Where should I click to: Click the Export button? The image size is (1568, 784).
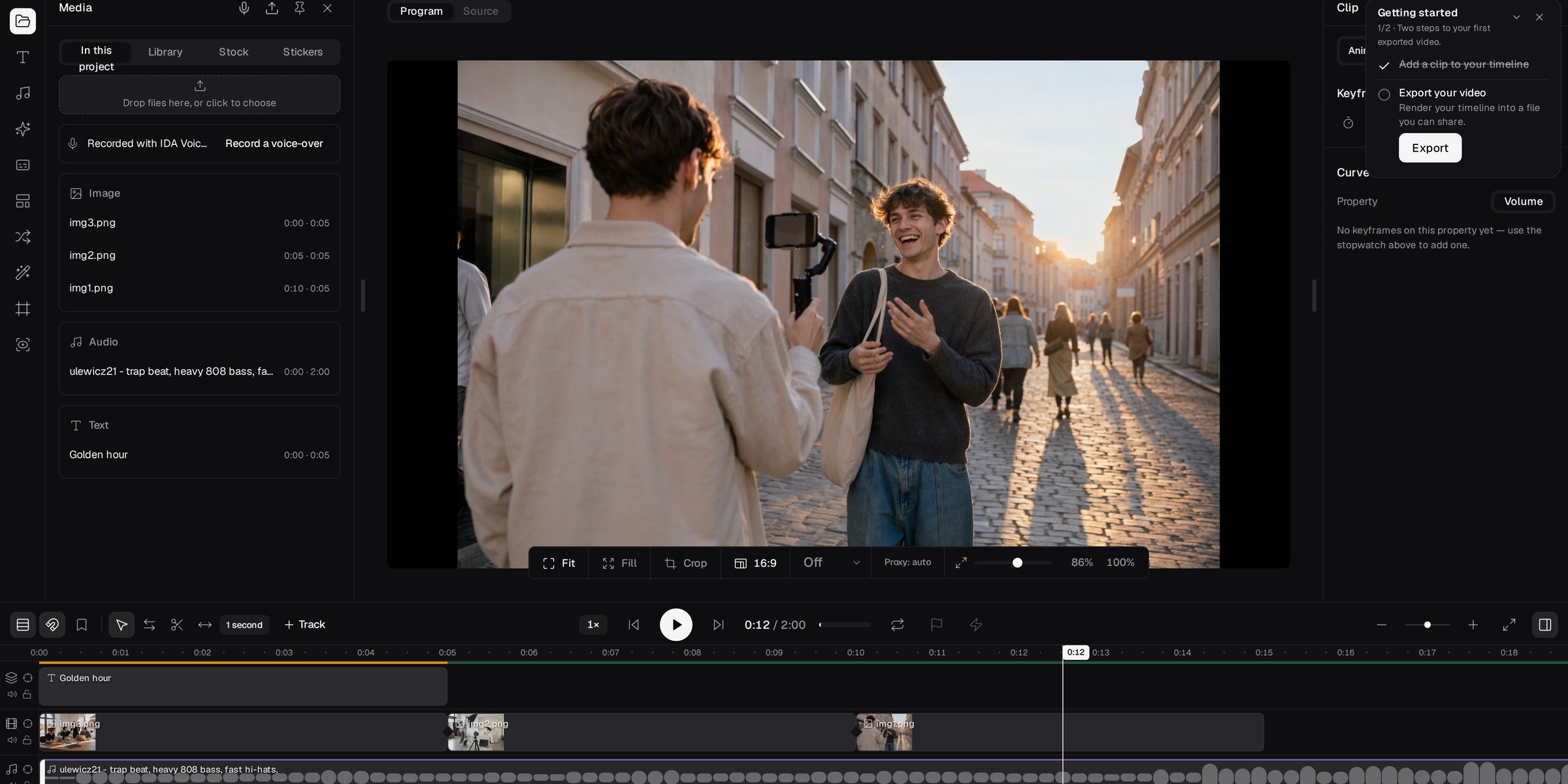[1430, 148]
